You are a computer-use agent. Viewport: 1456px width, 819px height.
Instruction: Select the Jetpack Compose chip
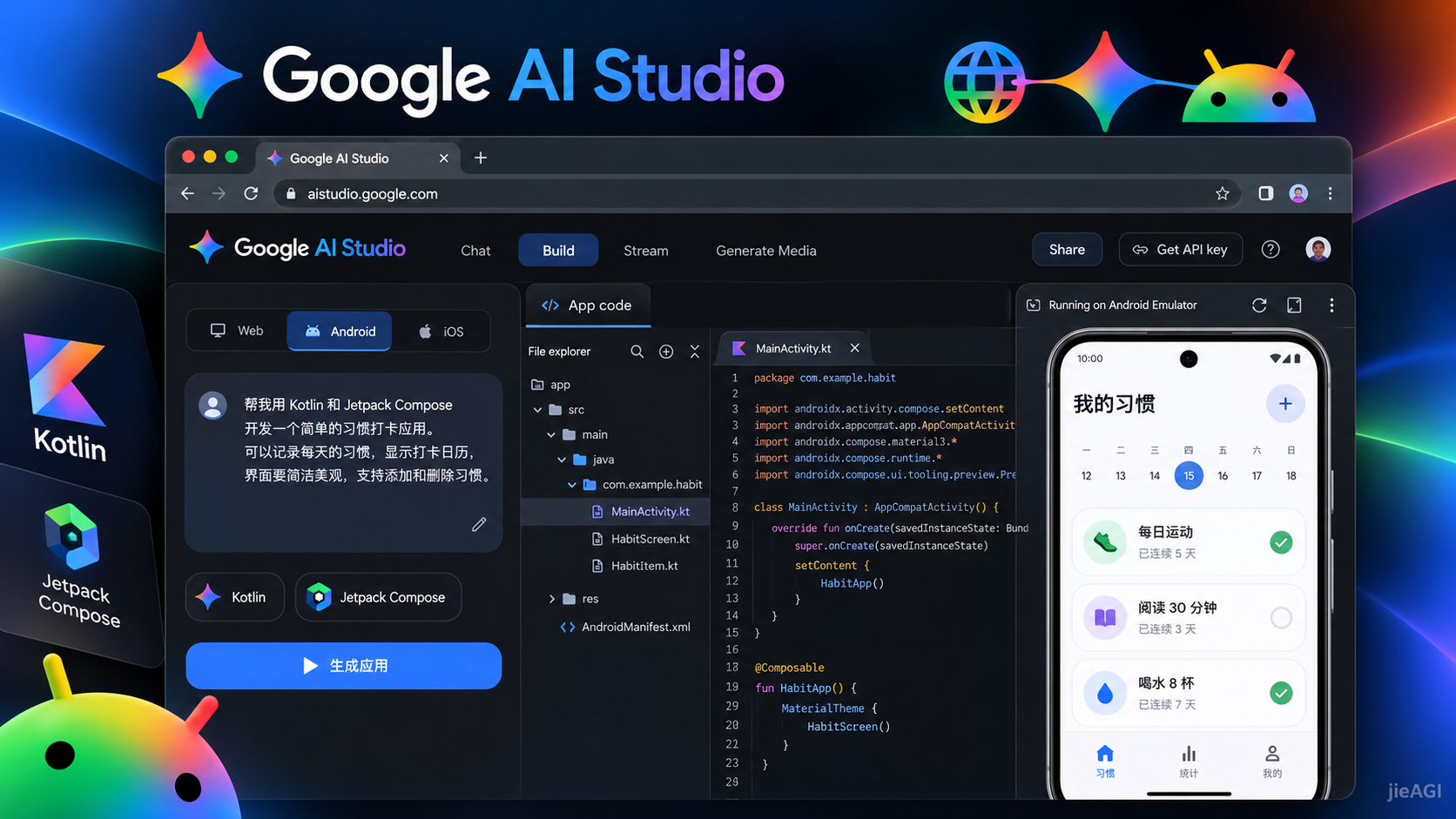(378, 597)
